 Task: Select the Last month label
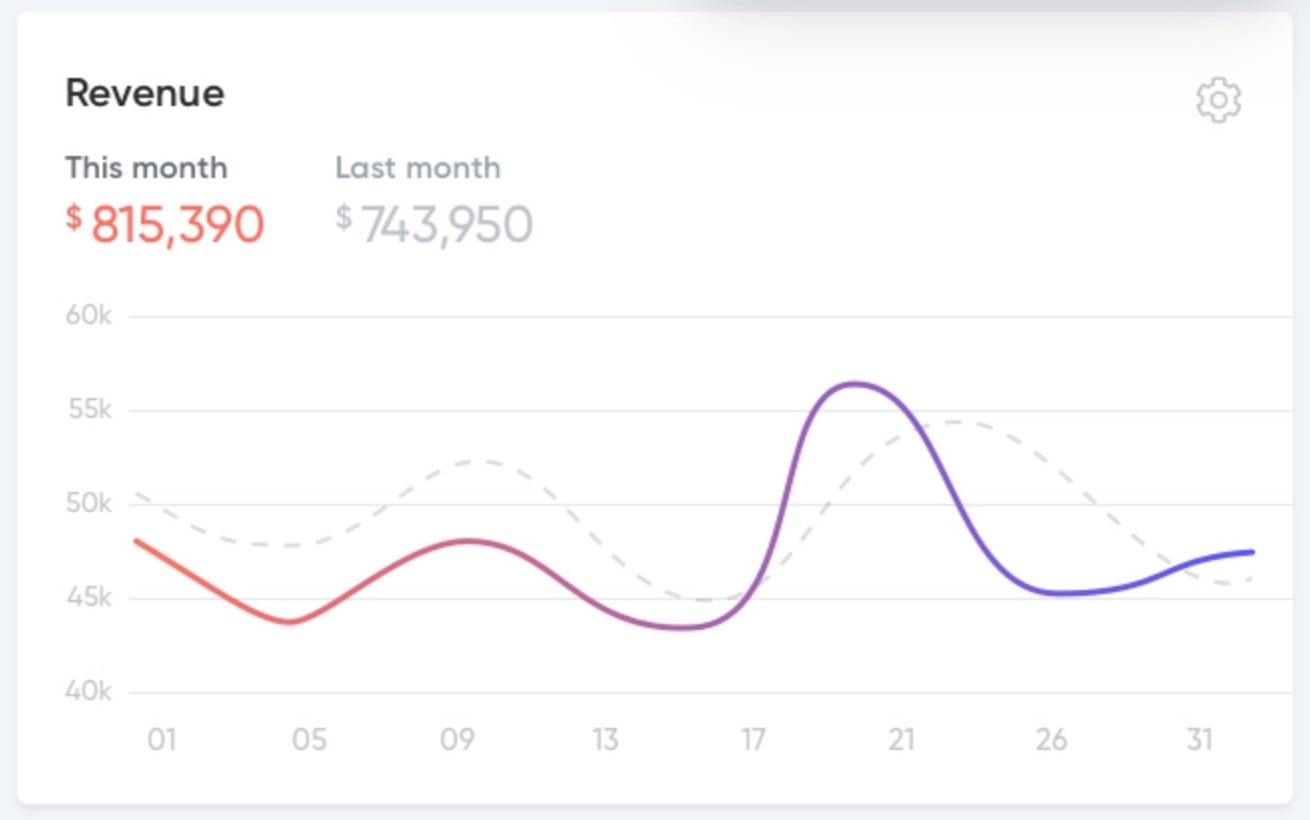418,167
